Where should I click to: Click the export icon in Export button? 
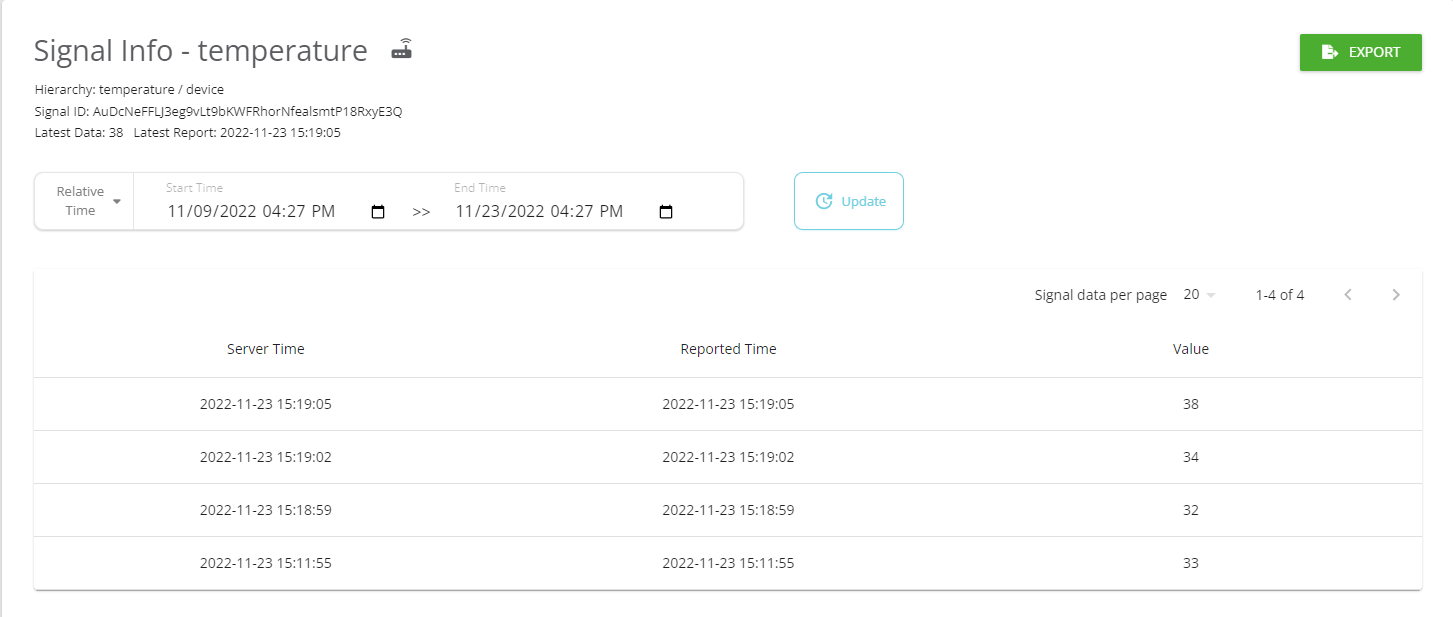coord(1330,52)
